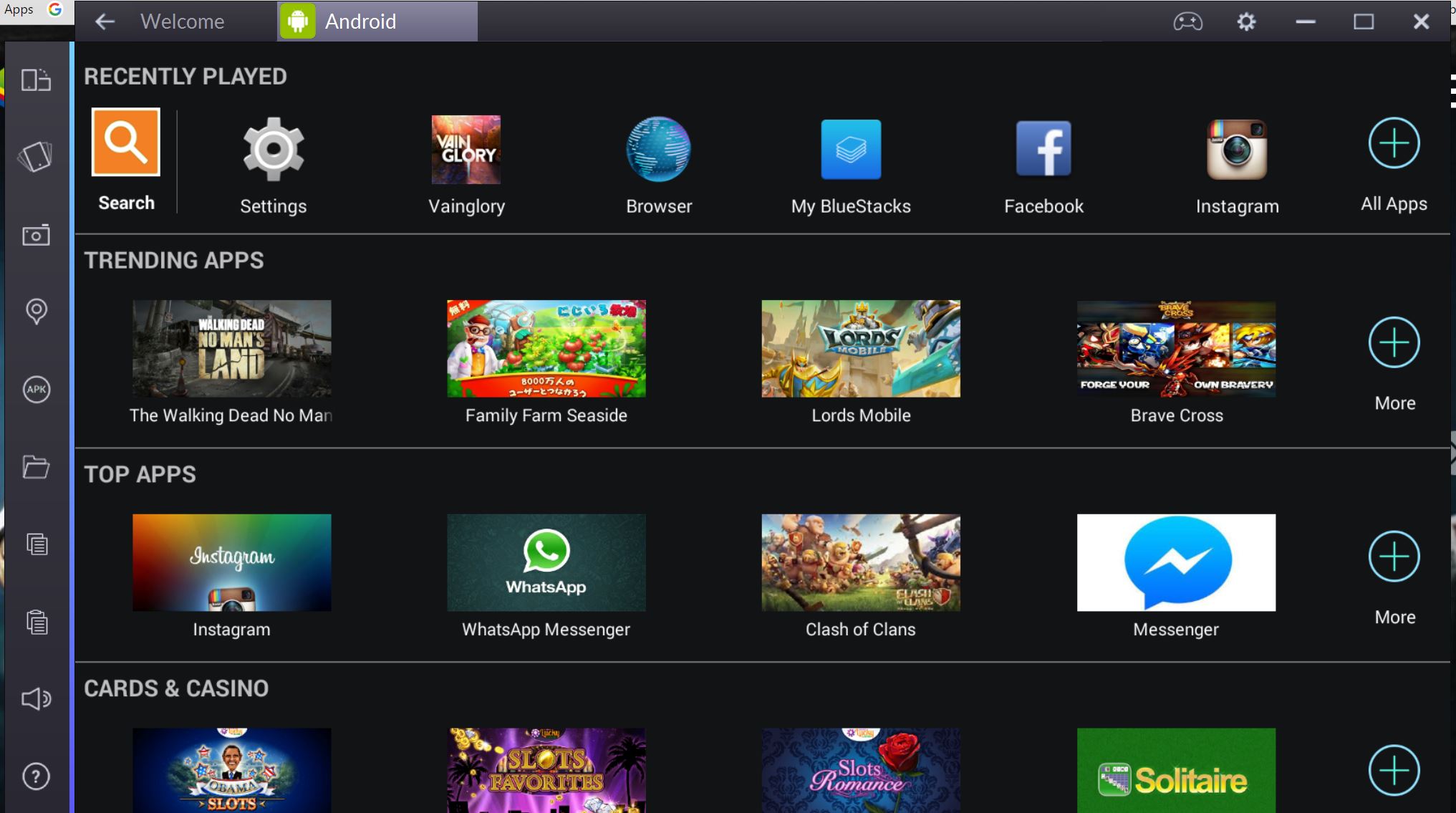Image resolution: width=1456 pixels, height=813 pixels.
Task: Click the Clash of Clans thumbnail
Action: pos(861,562)
